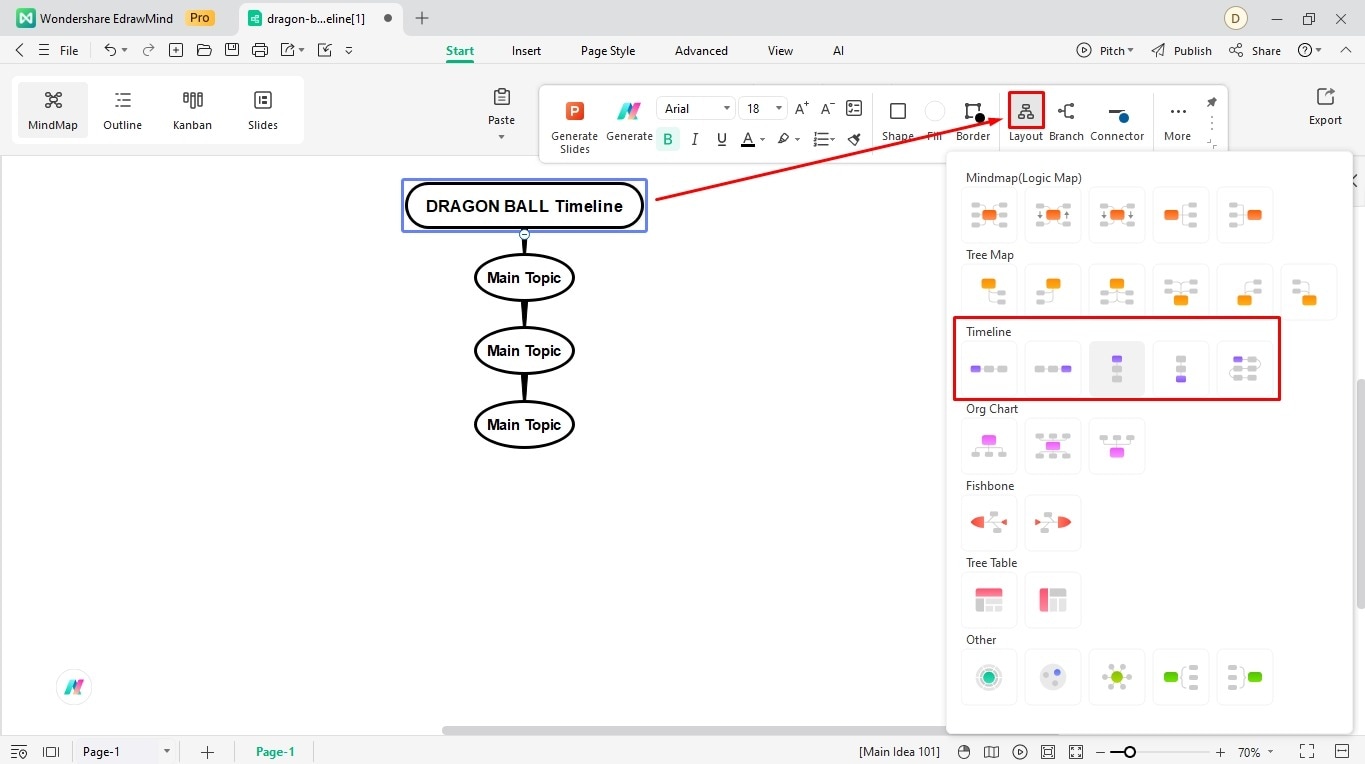Click the Publish button
1365x764 pixels.
pos(1181,51)
